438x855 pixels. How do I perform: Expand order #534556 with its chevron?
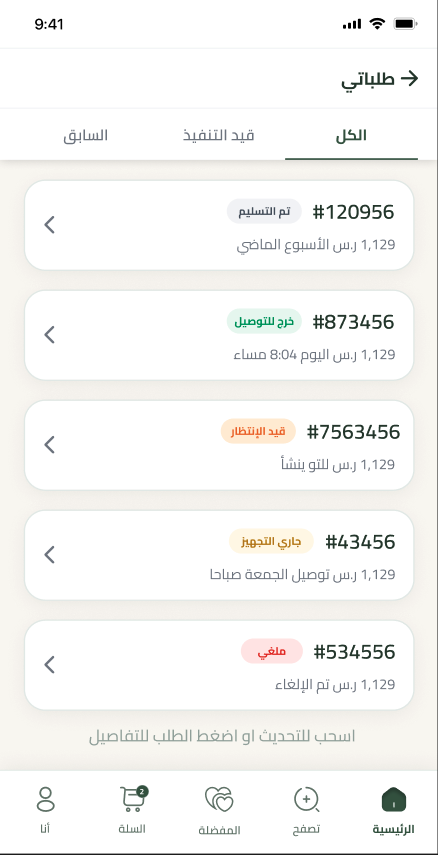click(50, 665)
